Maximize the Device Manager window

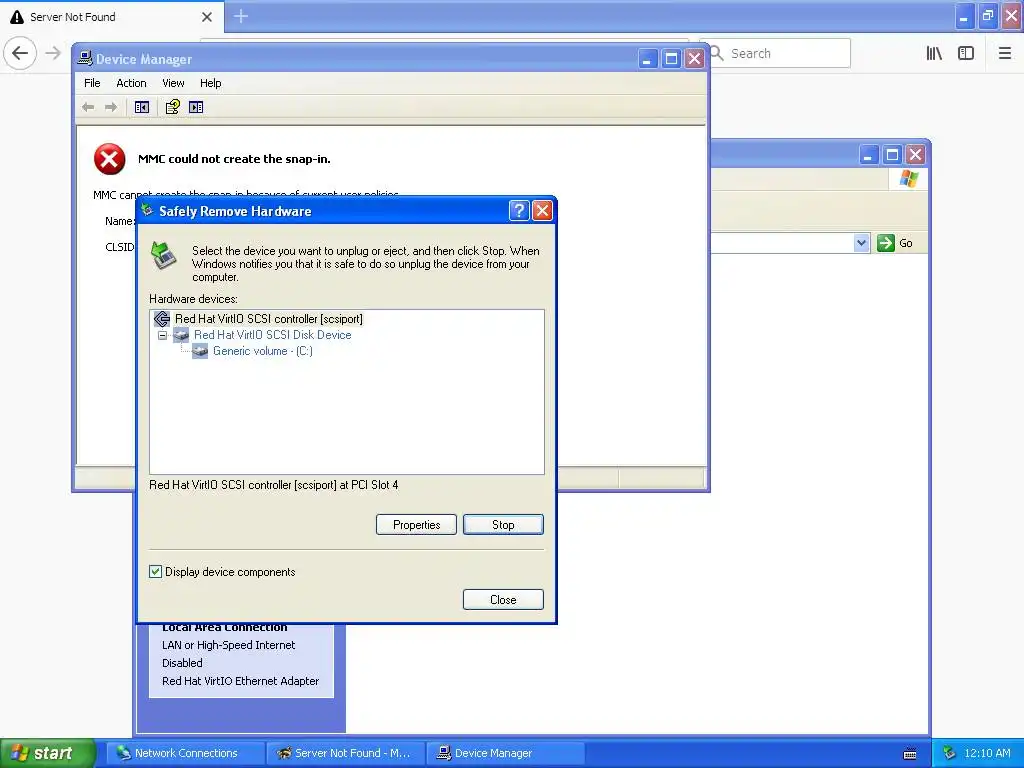[x=671, y=59]
